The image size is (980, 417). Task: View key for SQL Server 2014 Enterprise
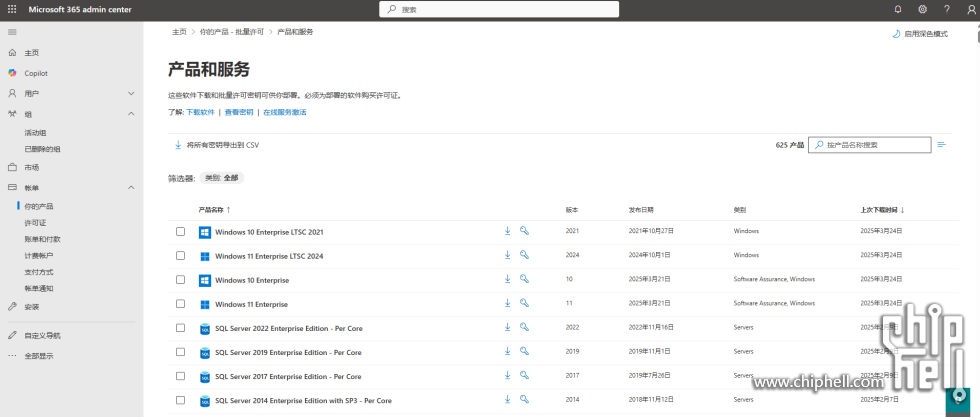point(524,399)
